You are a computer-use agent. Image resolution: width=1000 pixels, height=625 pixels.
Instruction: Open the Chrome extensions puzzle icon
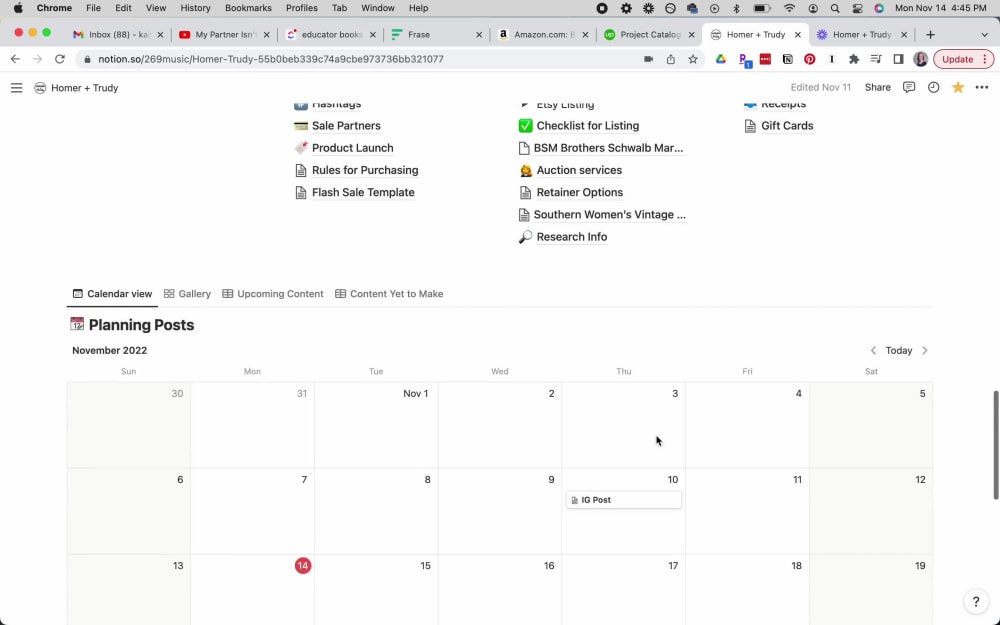pos(854,59)
